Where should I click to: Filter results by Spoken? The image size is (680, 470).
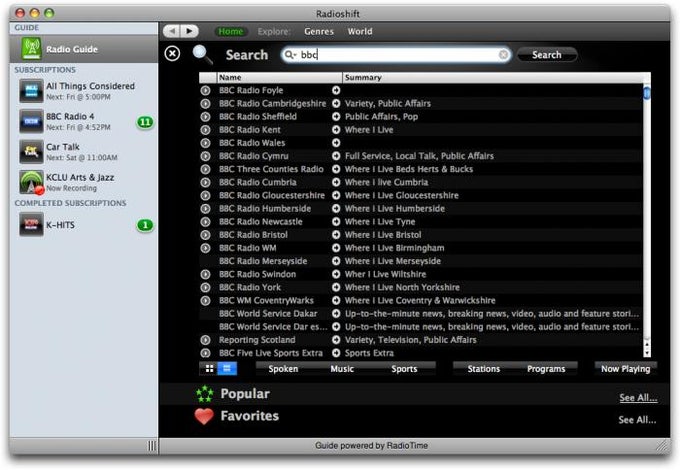coord(283,369)
